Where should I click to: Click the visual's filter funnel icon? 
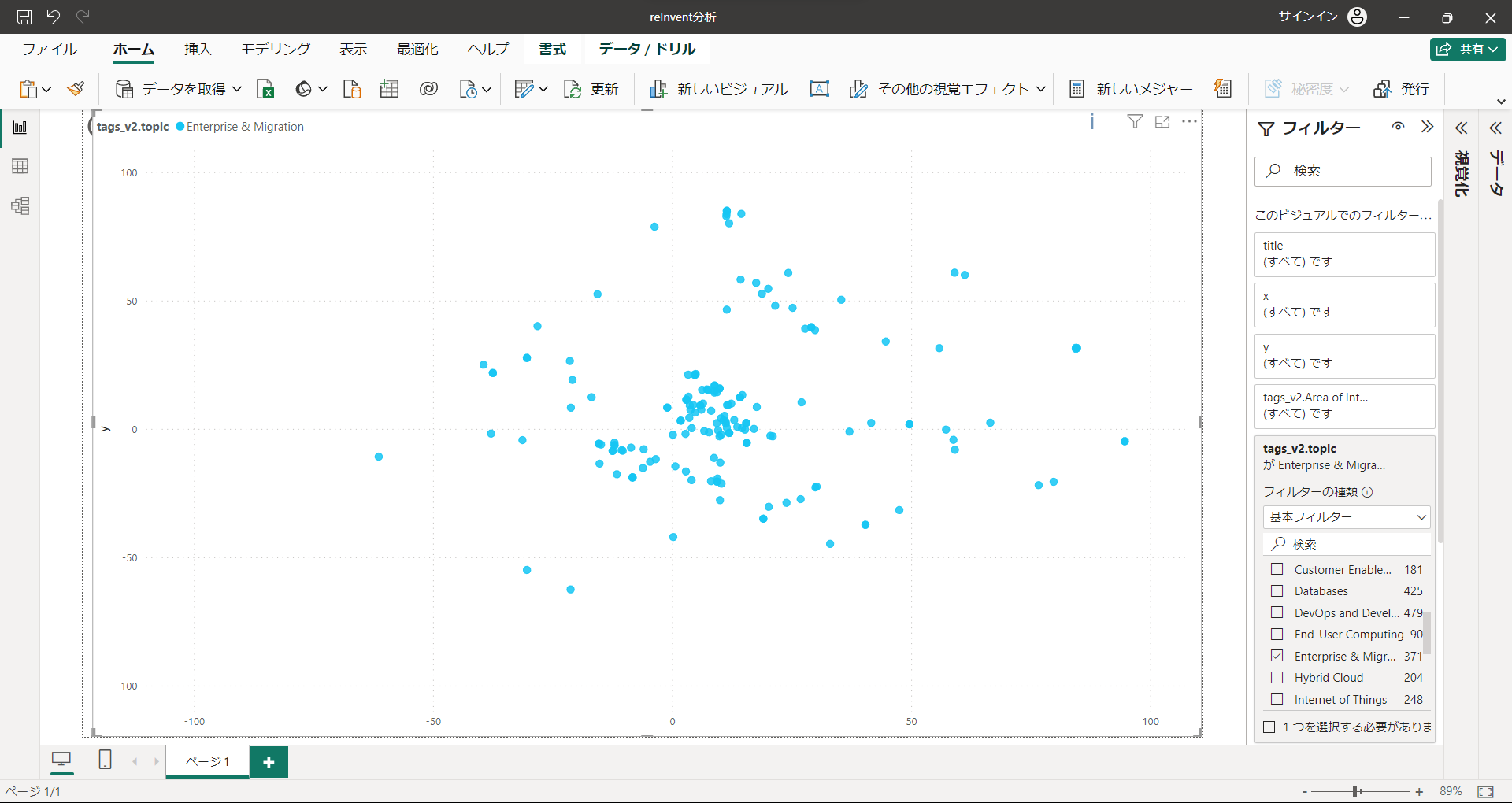(1135, 121)
